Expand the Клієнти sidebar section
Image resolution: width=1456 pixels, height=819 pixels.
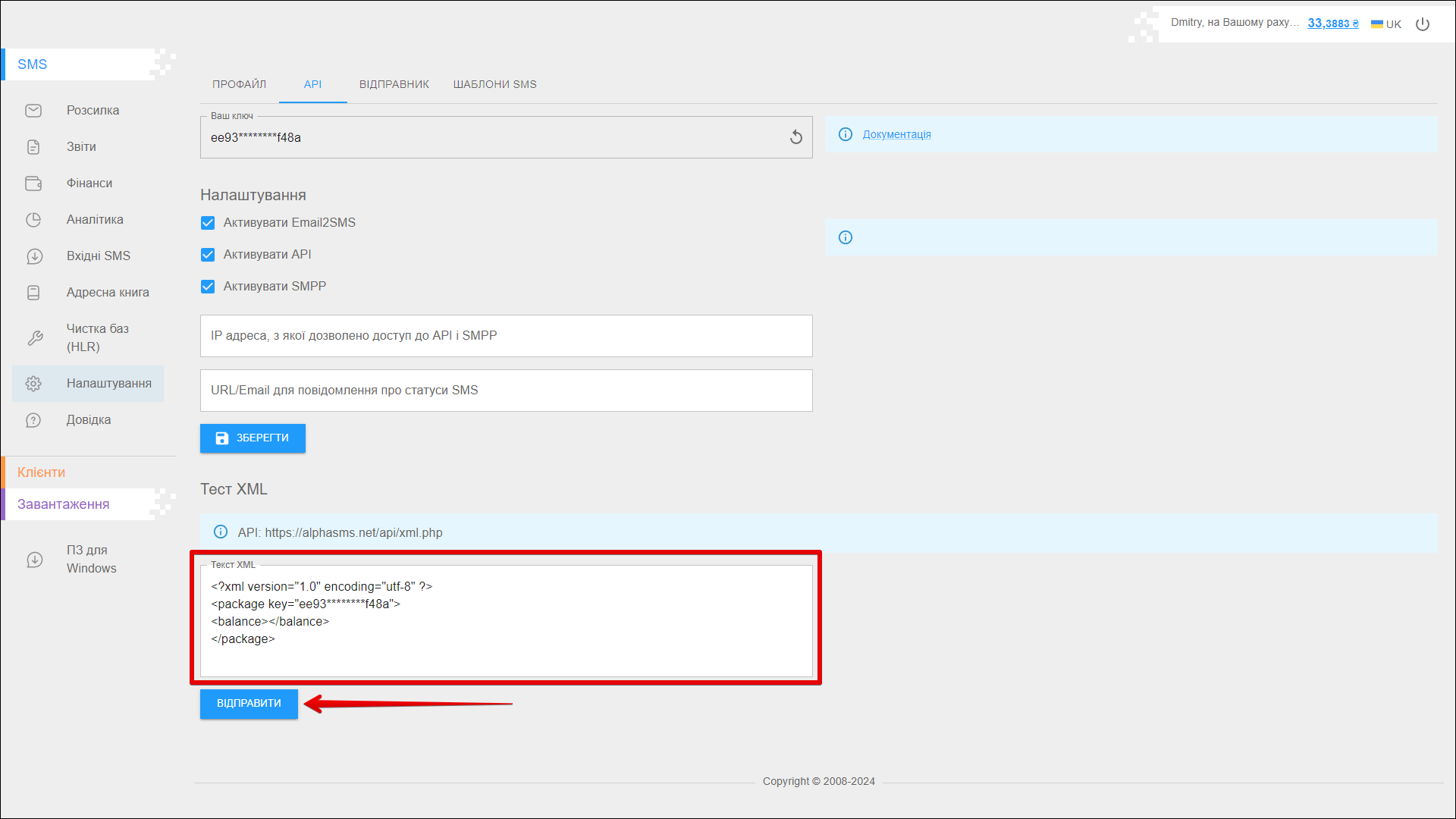[x=42, y=472]
